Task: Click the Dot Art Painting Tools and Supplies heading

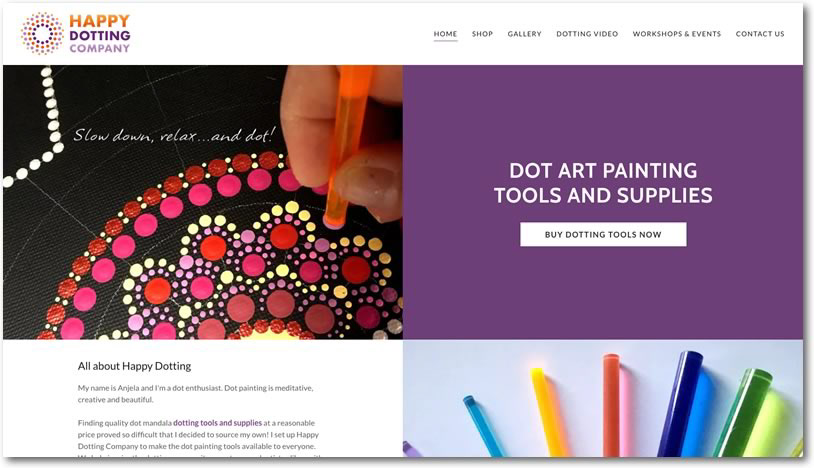Action: (x=603, y=183)
